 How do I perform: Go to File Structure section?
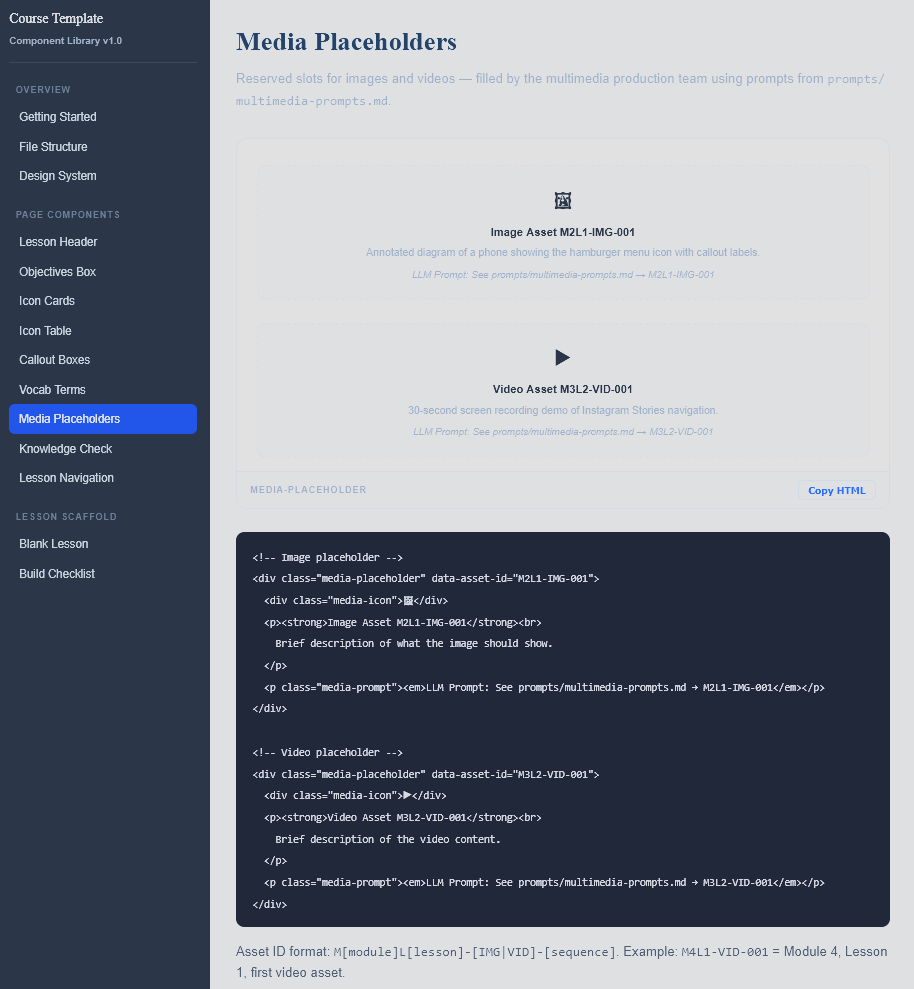pos(53,147)
